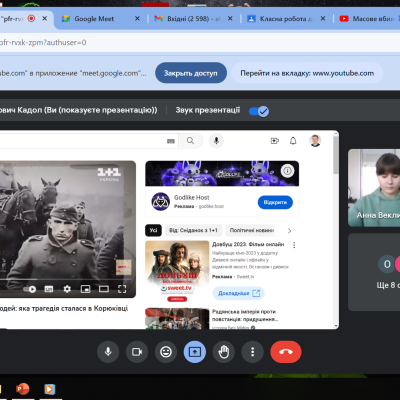Open more options three-dot menu in Meet
Screen dimensions: 400x400
253,352
